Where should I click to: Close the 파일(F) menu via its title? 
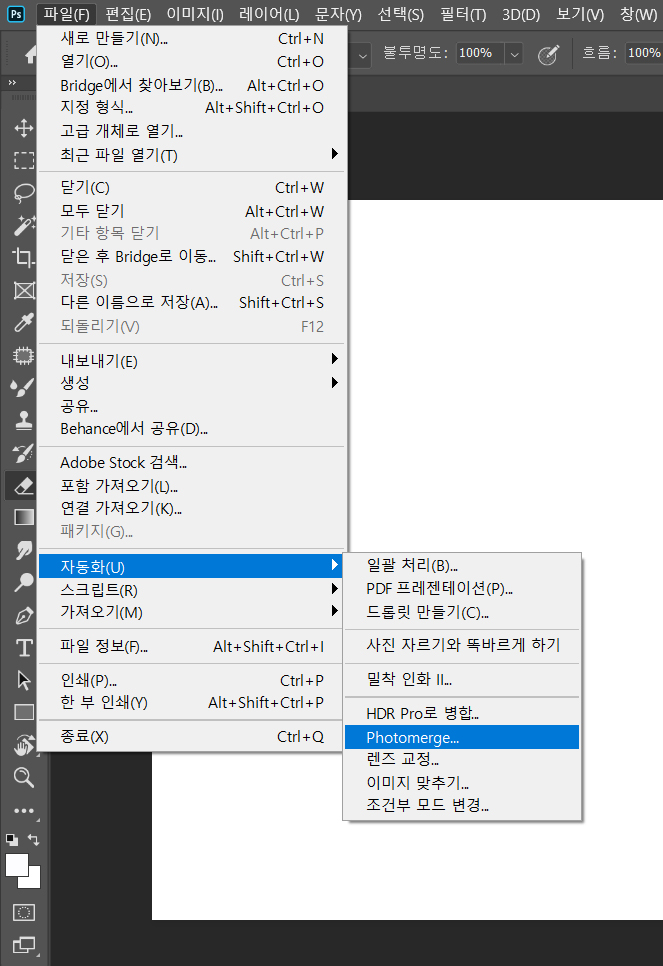67,14
